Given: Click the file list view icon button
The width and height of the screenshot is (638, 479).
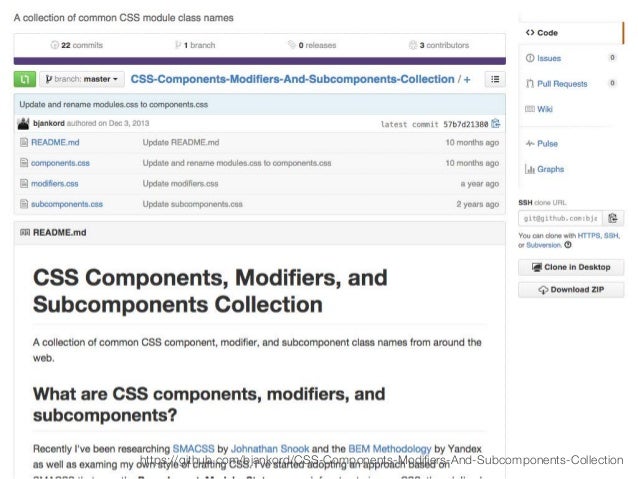Looking at the screenshot, I should coord(495,79).
